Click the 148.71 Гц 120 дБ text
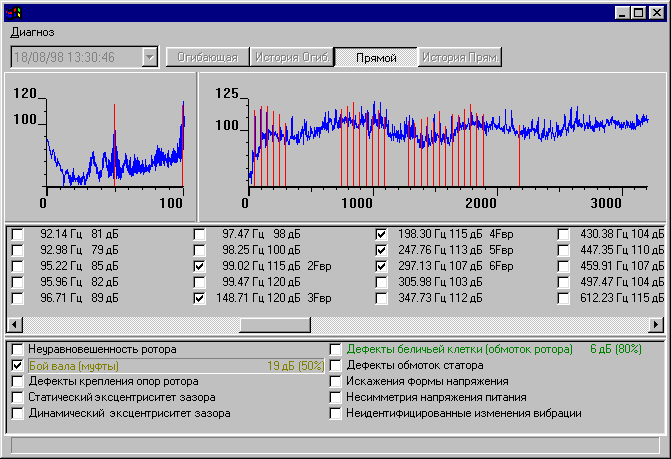 click(258, 298)
